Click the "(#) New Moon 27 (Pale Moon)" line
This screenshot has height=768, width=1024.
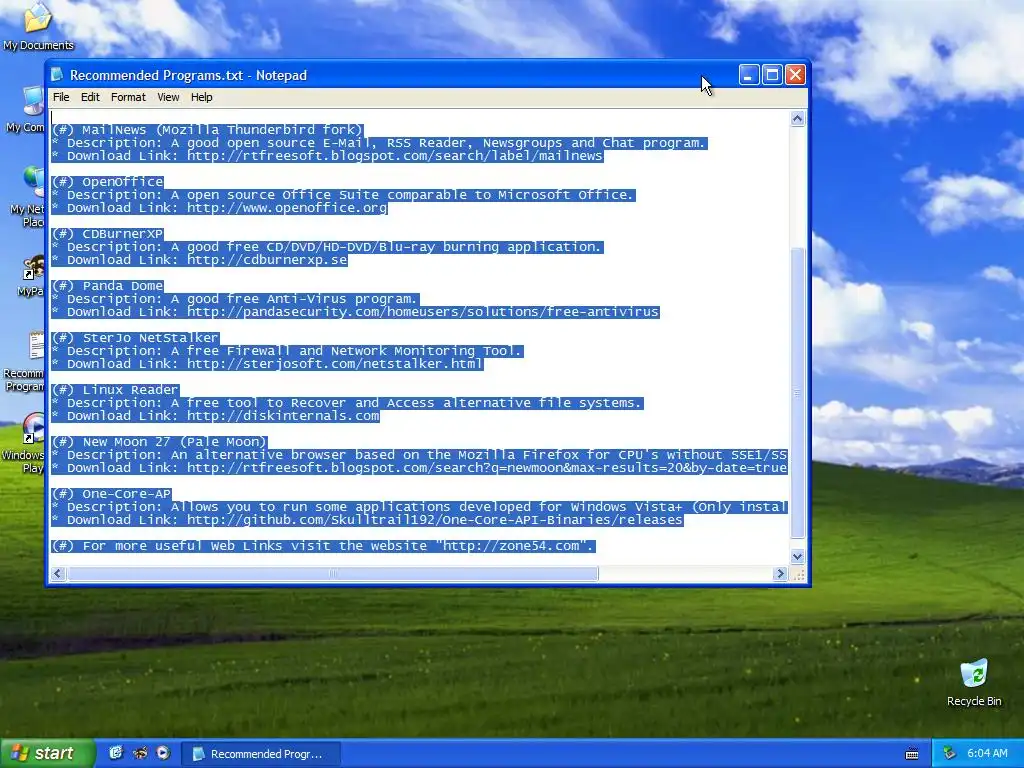tap(159, 442)
